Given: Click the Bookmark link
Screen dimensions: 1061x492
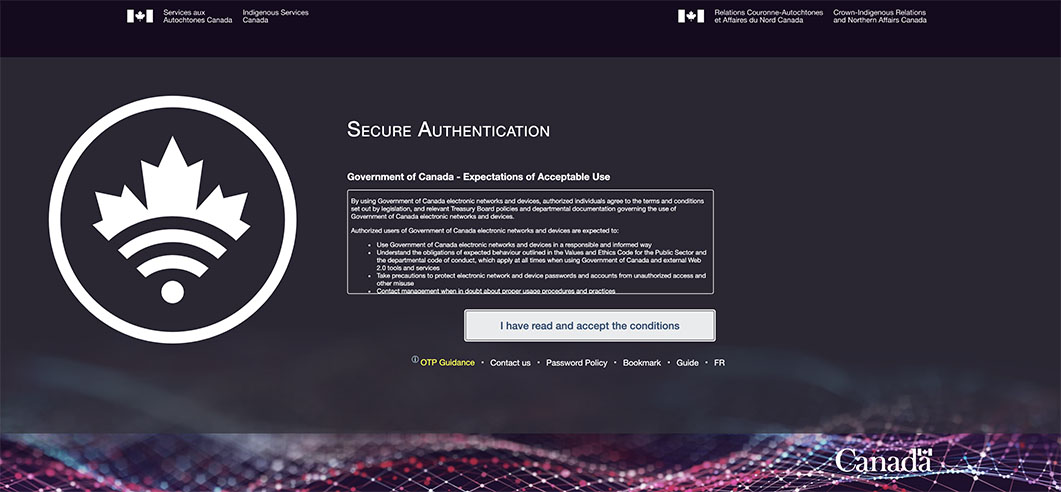Looking at the screenshot, I should point(642,362).
